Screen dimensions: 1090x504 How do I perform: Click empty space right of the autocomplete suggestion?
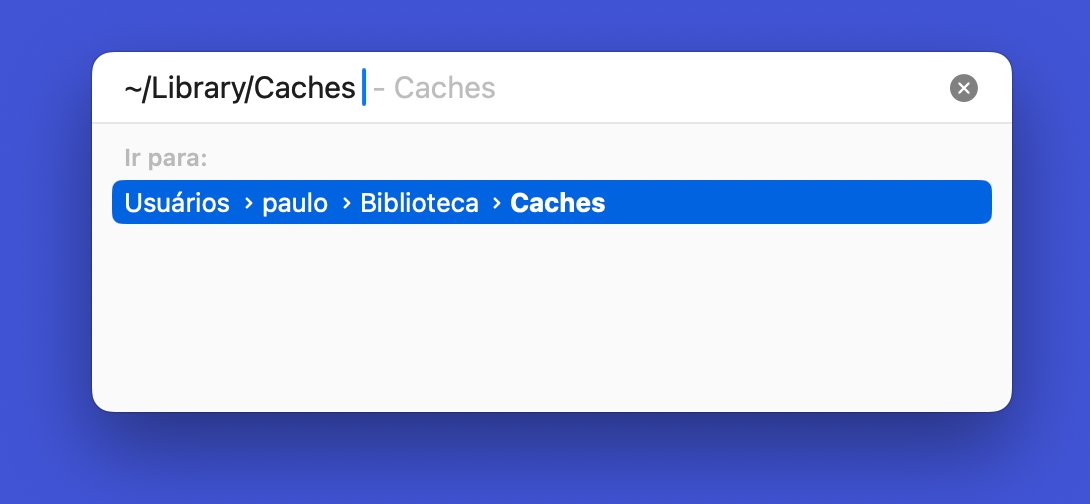coord(720,88)
